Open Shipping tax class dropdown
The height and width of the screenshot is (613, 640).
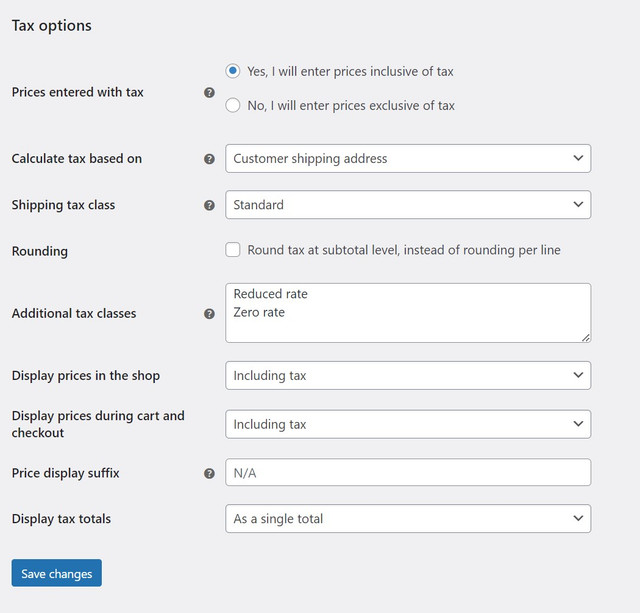click(x=408, y=204)
